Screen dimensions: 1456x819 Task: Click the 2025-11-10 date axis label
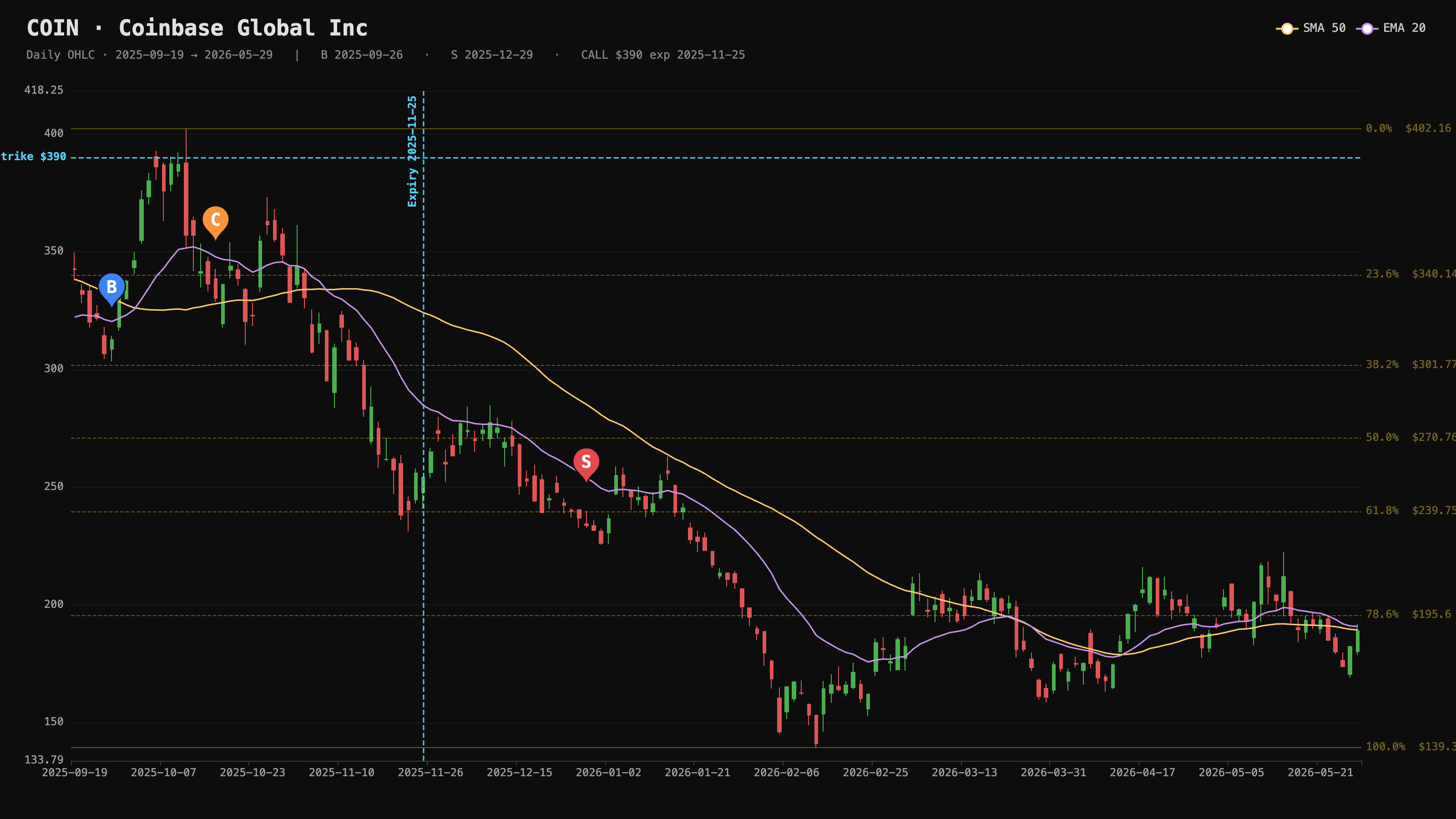(341, 773)
